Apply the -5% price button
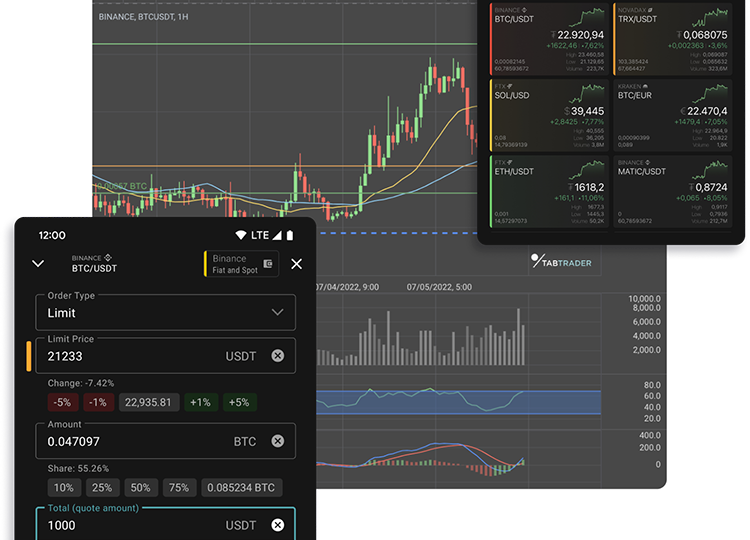750x540 pixels. coord(63,402)
